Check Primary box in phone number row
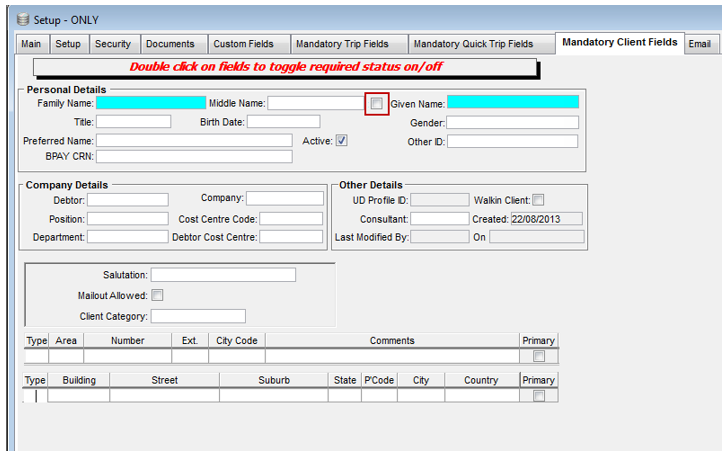 [539, 356]
